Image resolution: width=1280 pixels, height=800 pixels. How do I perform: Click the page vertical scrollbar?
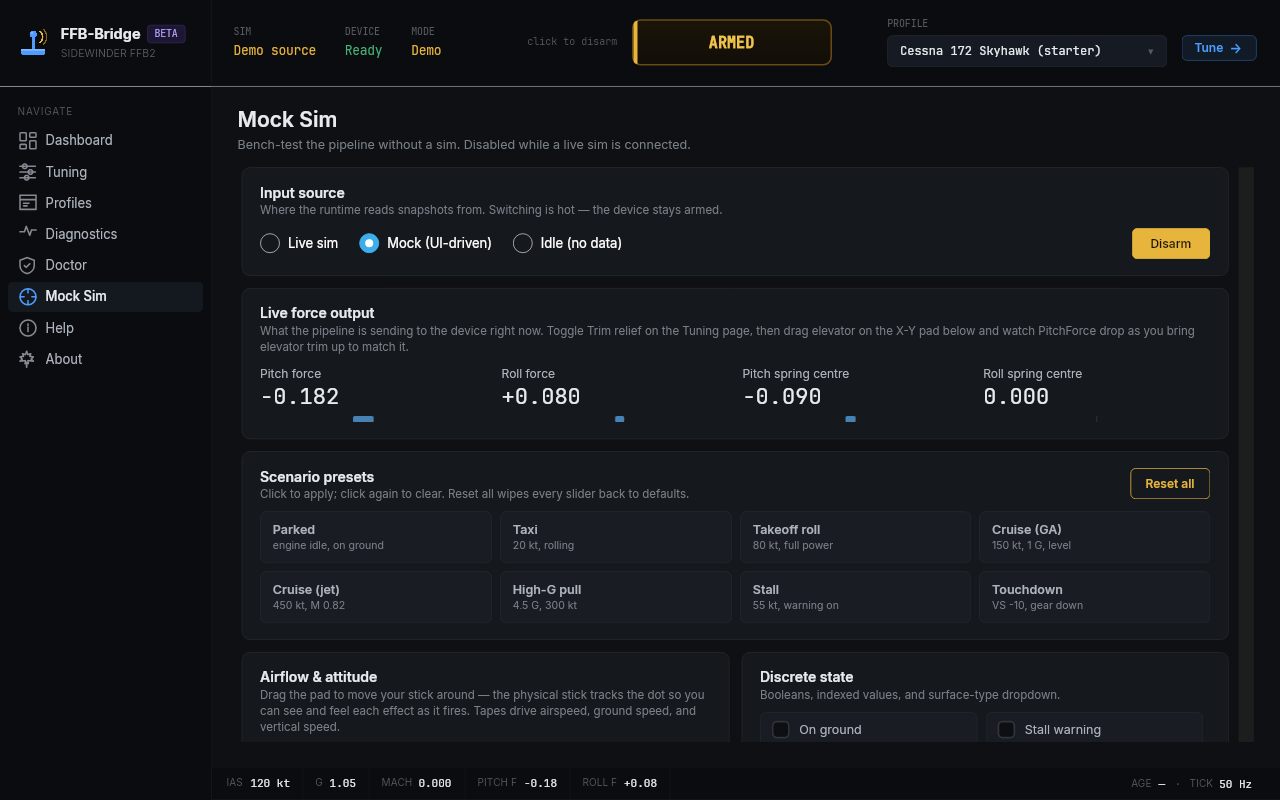click(x=1246, y=454)
